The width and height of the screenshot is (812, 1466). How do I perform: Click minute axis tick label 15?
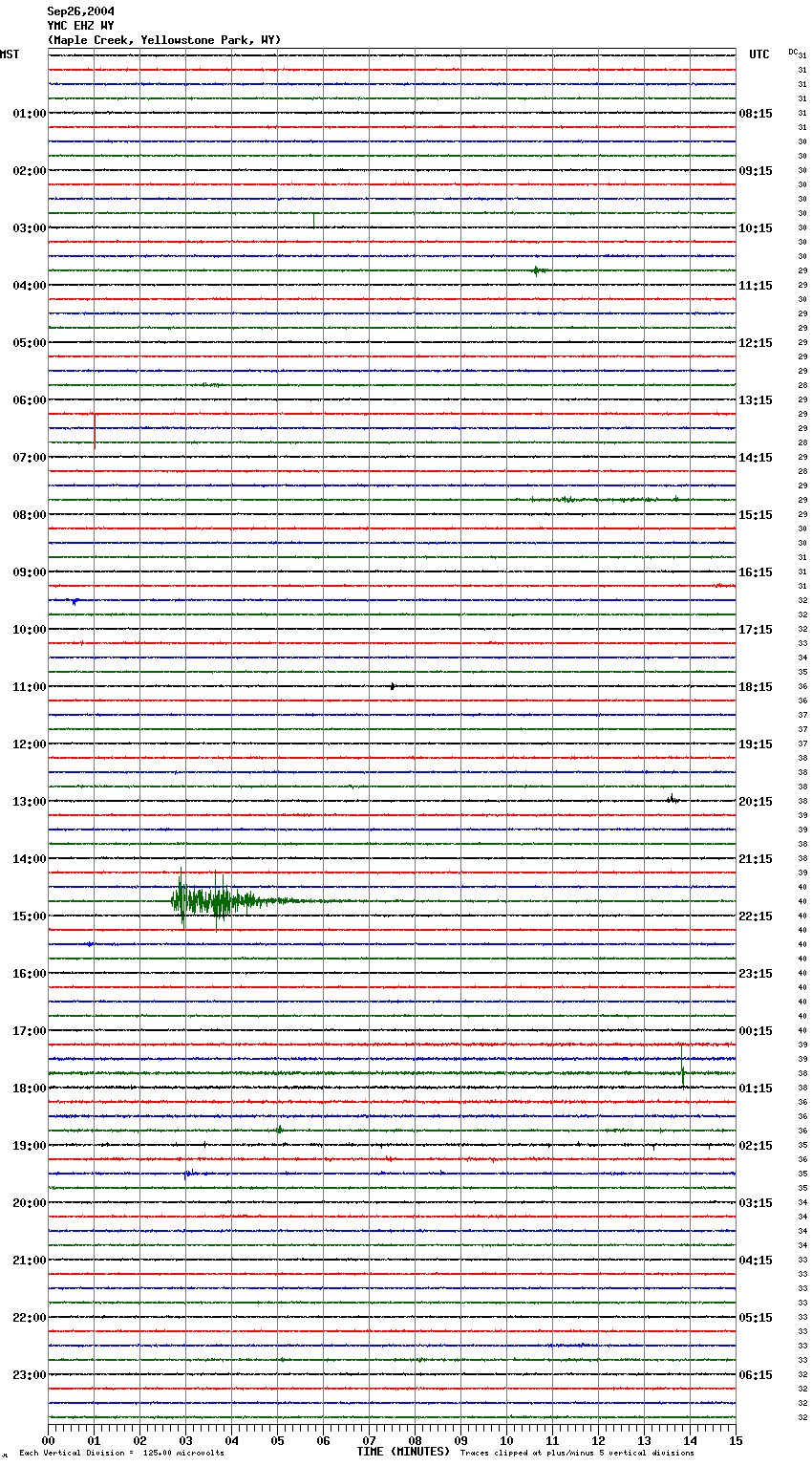pyautogui.click(x=736, y=1440)
